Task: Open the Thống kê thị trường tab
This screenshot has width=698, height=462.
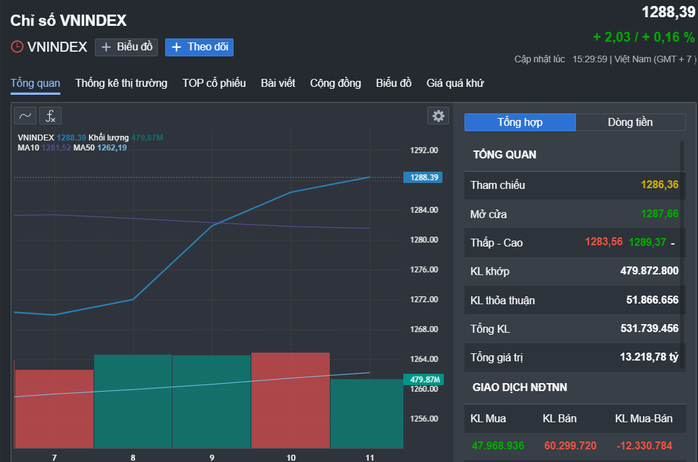Action: (x=121, y=83)
